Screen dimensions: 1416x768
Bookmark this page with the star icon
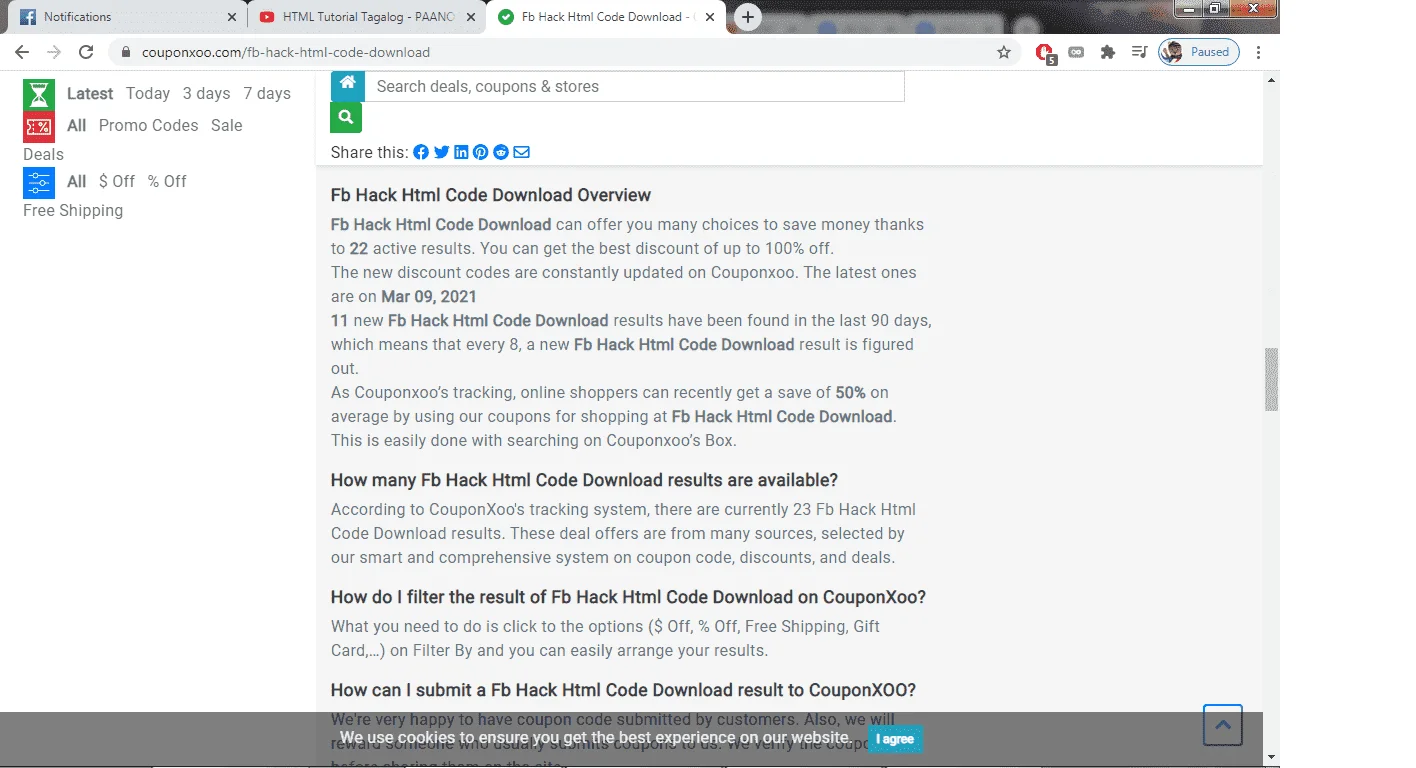tap(1004, 52)
